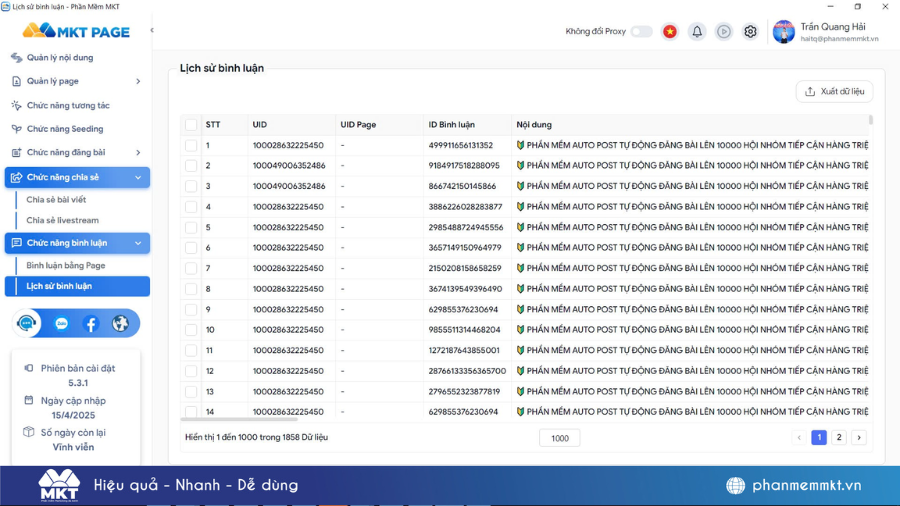The image size is (900, 506).
Task: Select Lịch sử bình luận submenu
Action: [x=77, y=286]
